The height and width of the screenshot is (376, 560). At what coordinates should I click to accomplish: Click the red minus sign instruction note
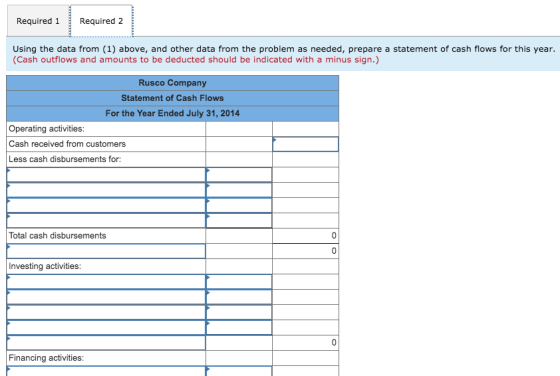click(x=196, y=60)
